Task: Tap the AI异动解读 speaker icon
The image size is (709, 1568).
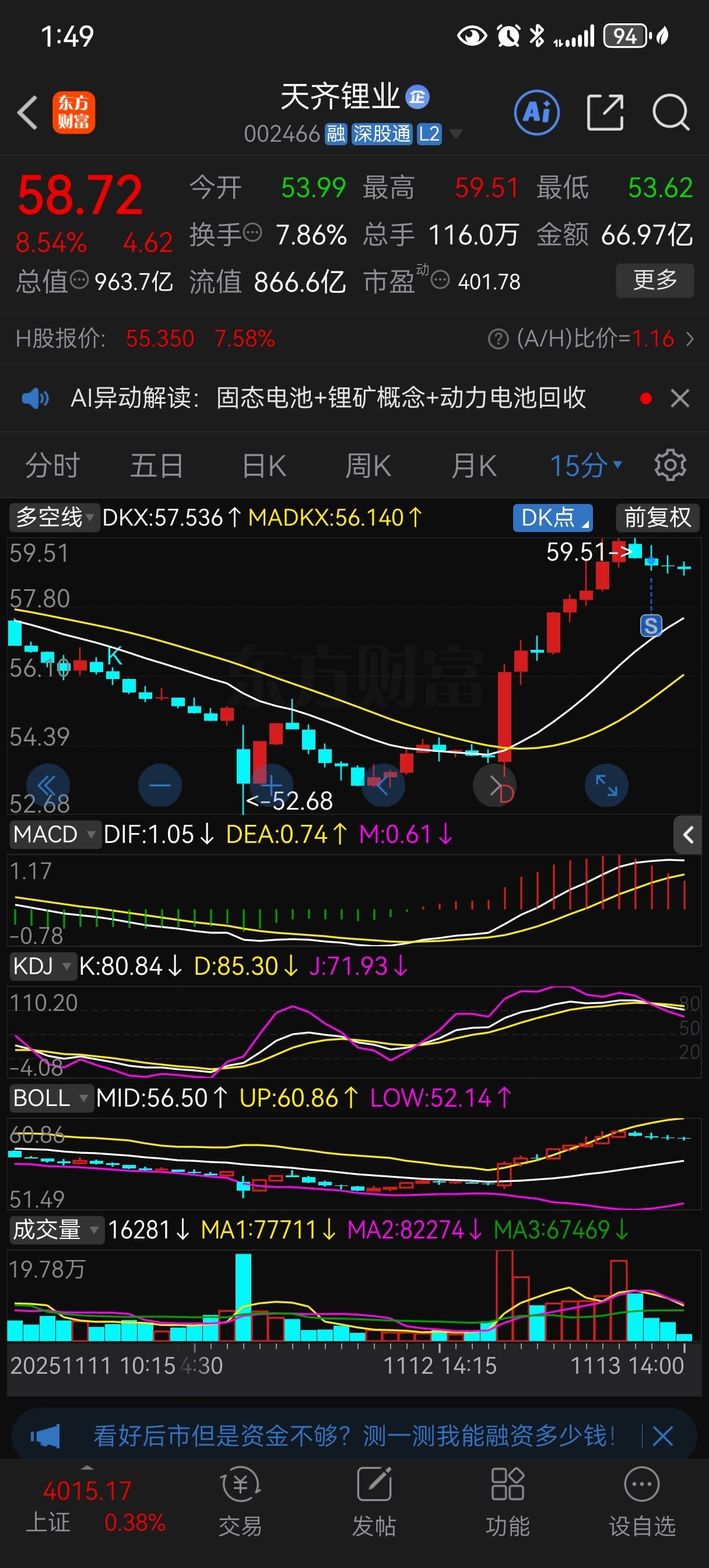Action: point(36,398)
